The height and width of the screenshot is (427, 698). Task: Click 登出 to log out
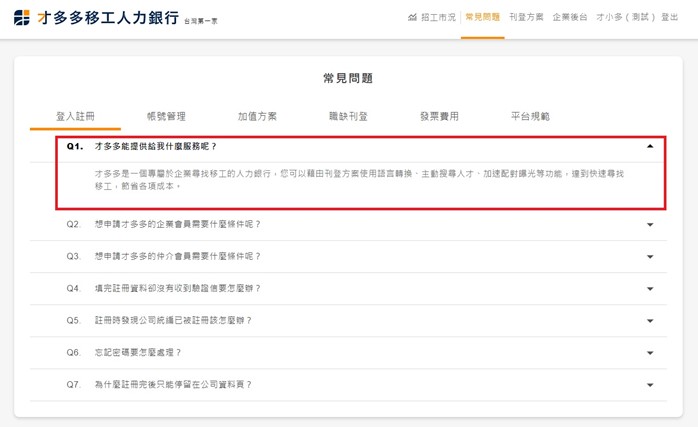pyautogui.click(x=670, y=18)
